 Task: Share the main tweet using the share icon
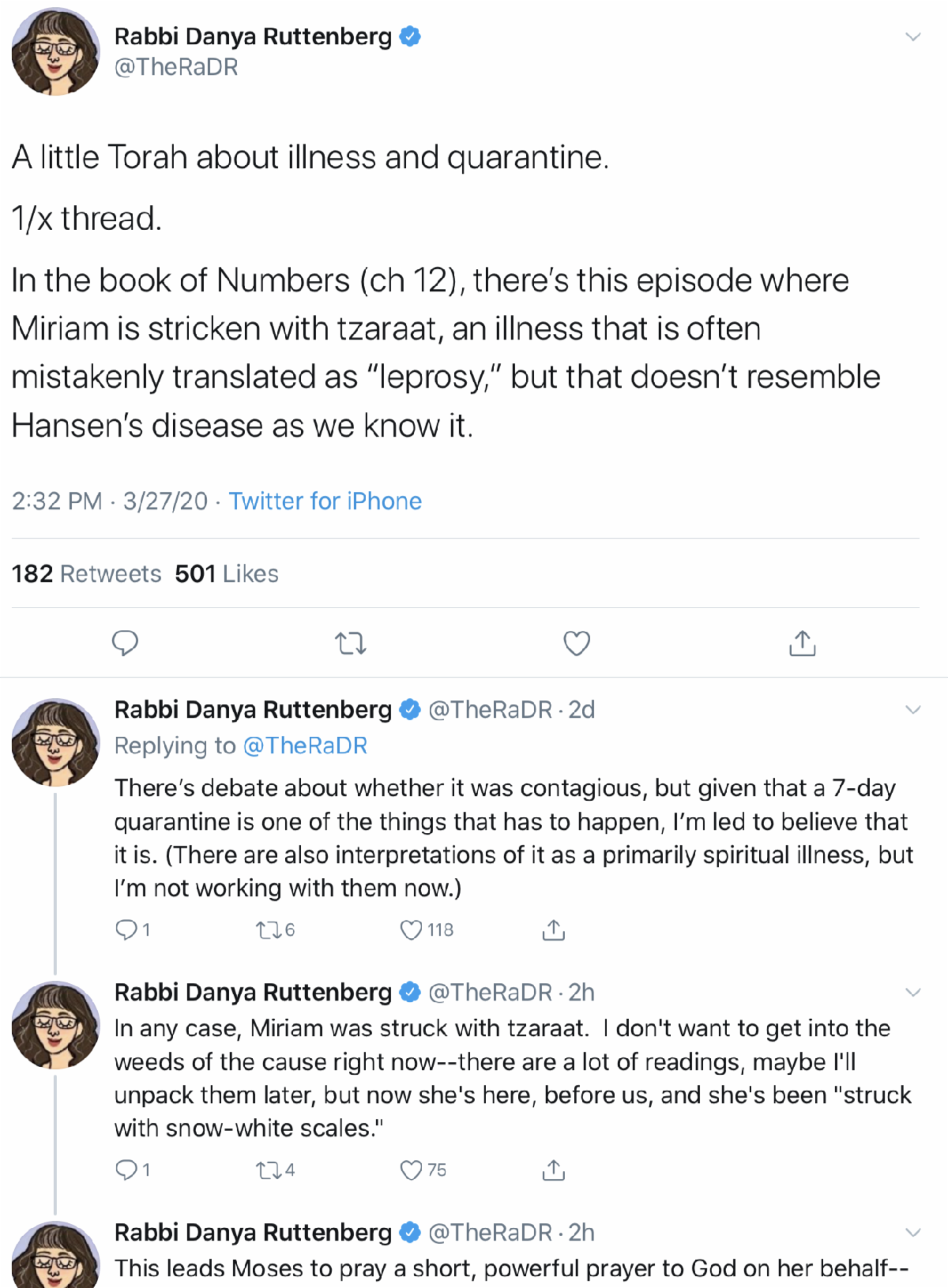[802, 644]
